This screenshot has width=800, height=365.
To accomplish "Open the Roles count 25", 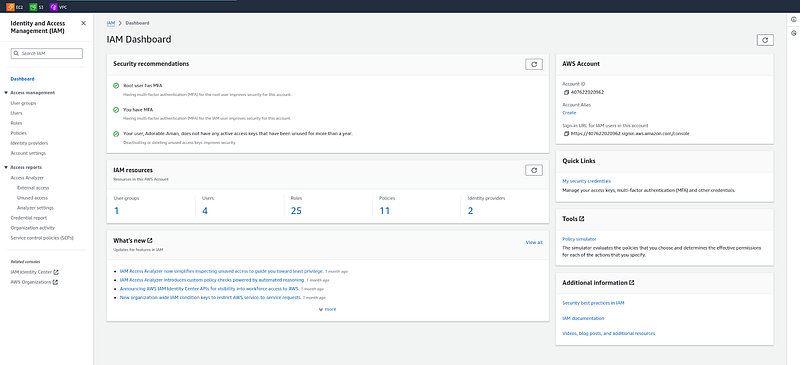I will click(296, 210).
